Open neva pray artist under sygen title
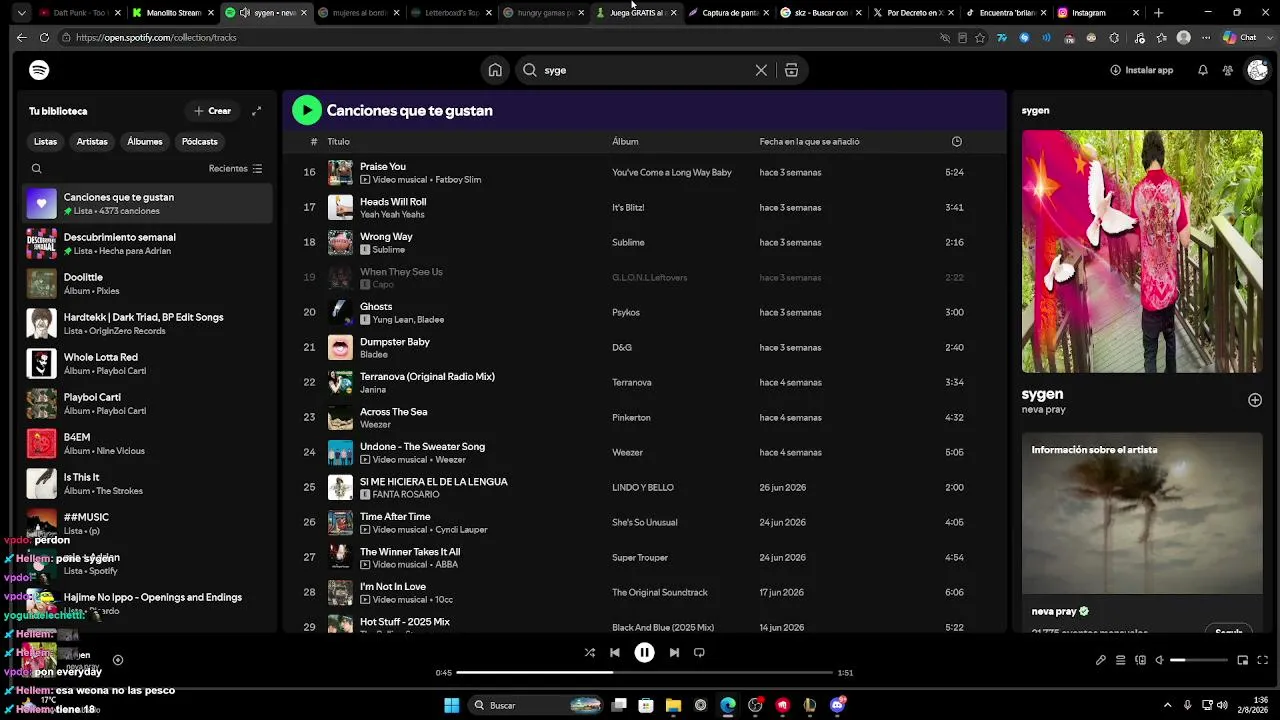The image size is (1280, 720). click(1043, 410)
